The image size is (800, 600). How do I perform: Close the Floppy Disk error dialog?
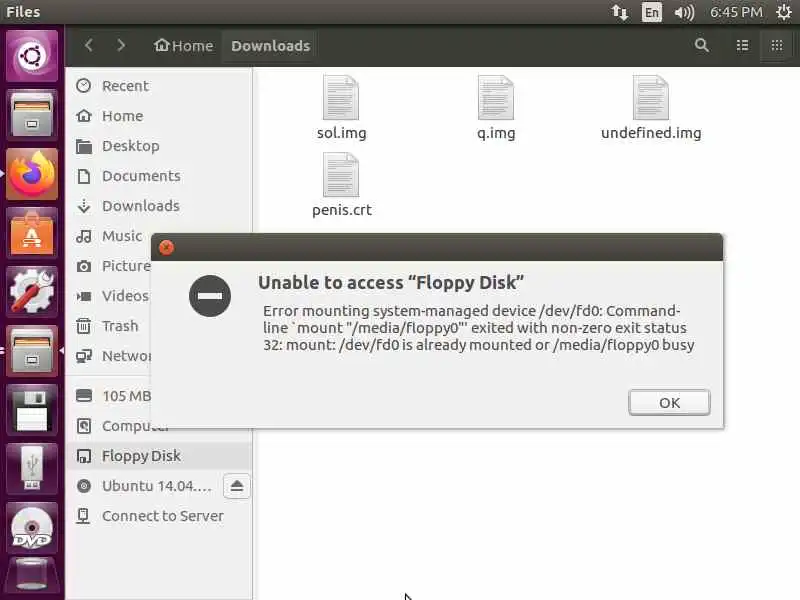(166, 247)
